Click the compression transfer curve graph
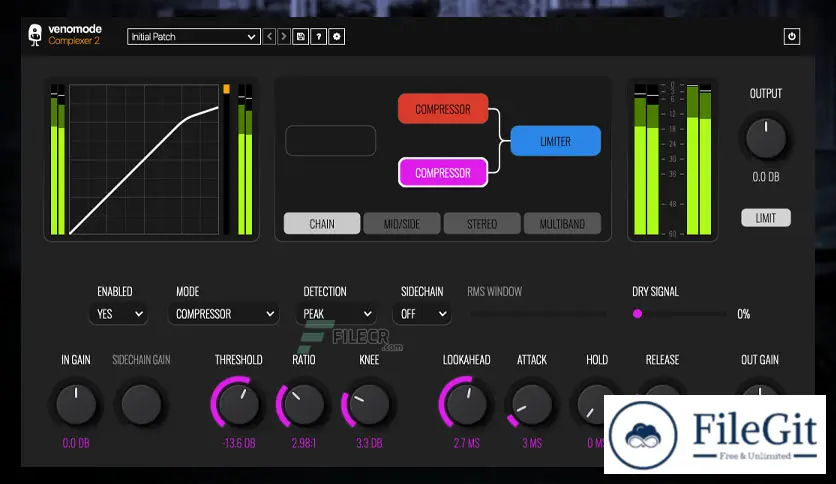 point(144,159)
